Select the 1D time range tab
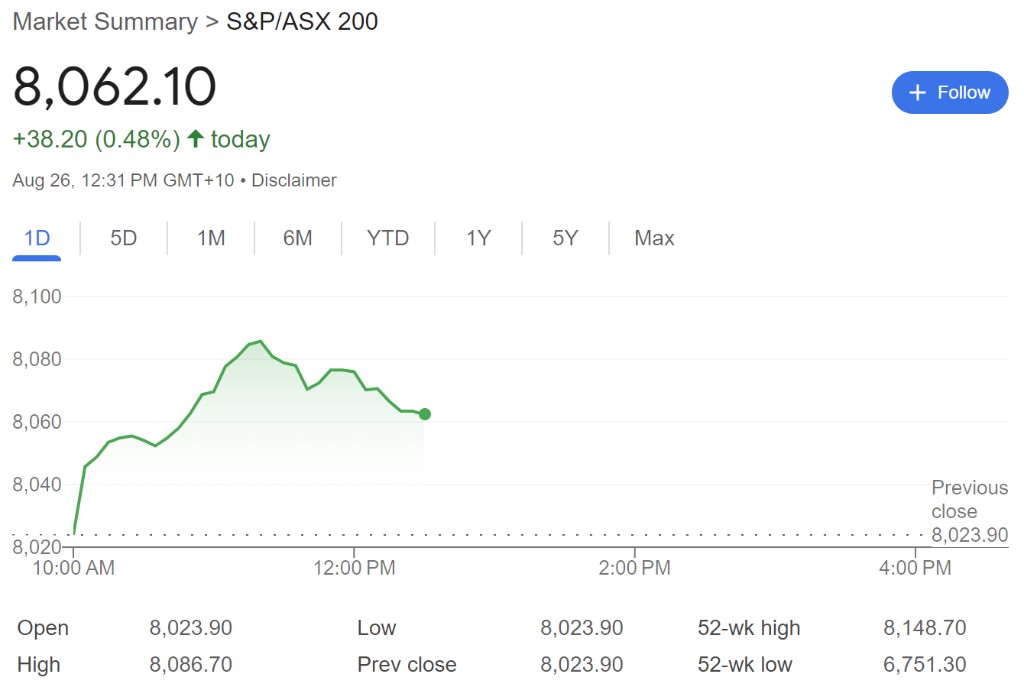This screenshot has height=696, width=1024. click(37, 238)
